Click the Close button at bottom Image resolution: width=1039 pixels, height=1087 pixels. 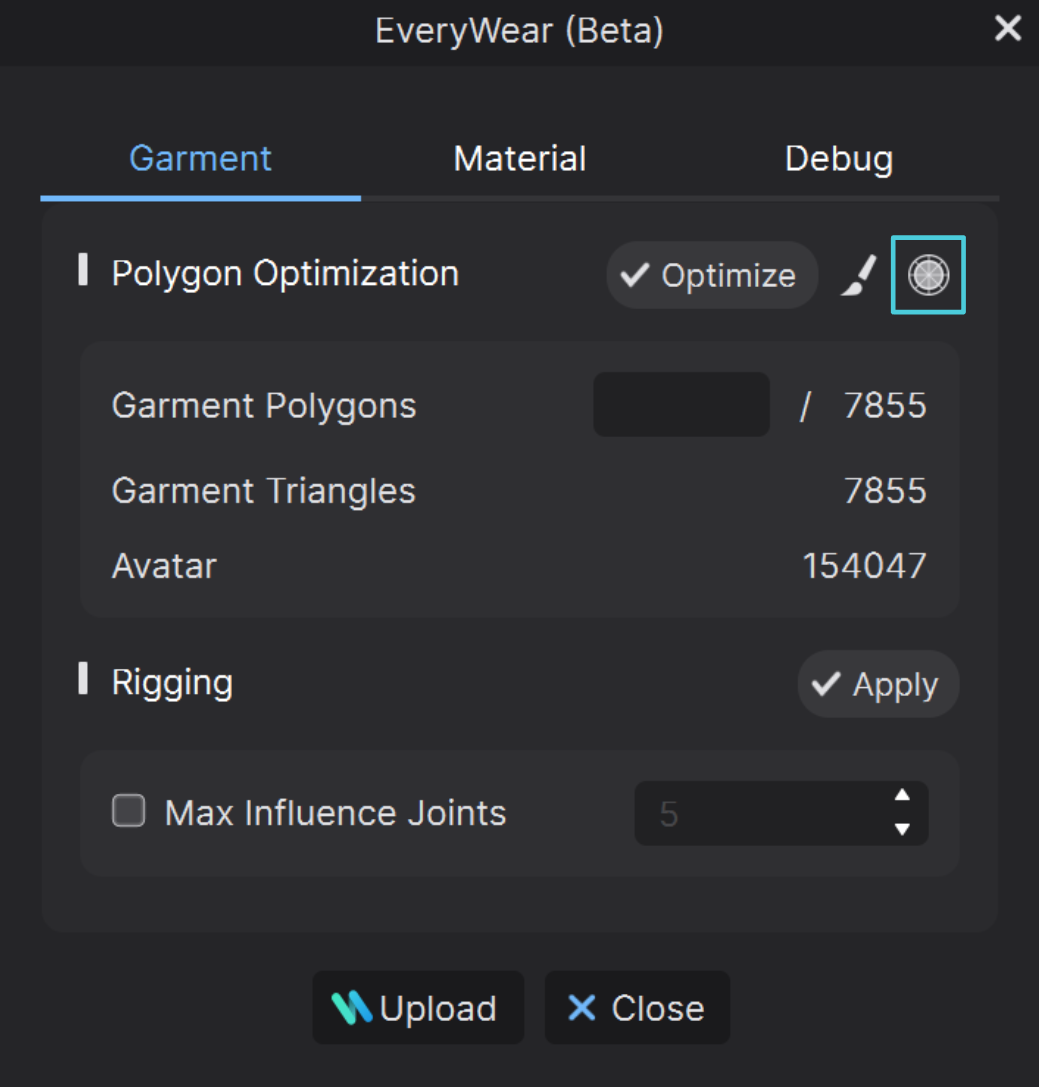tap(638, 1008)
